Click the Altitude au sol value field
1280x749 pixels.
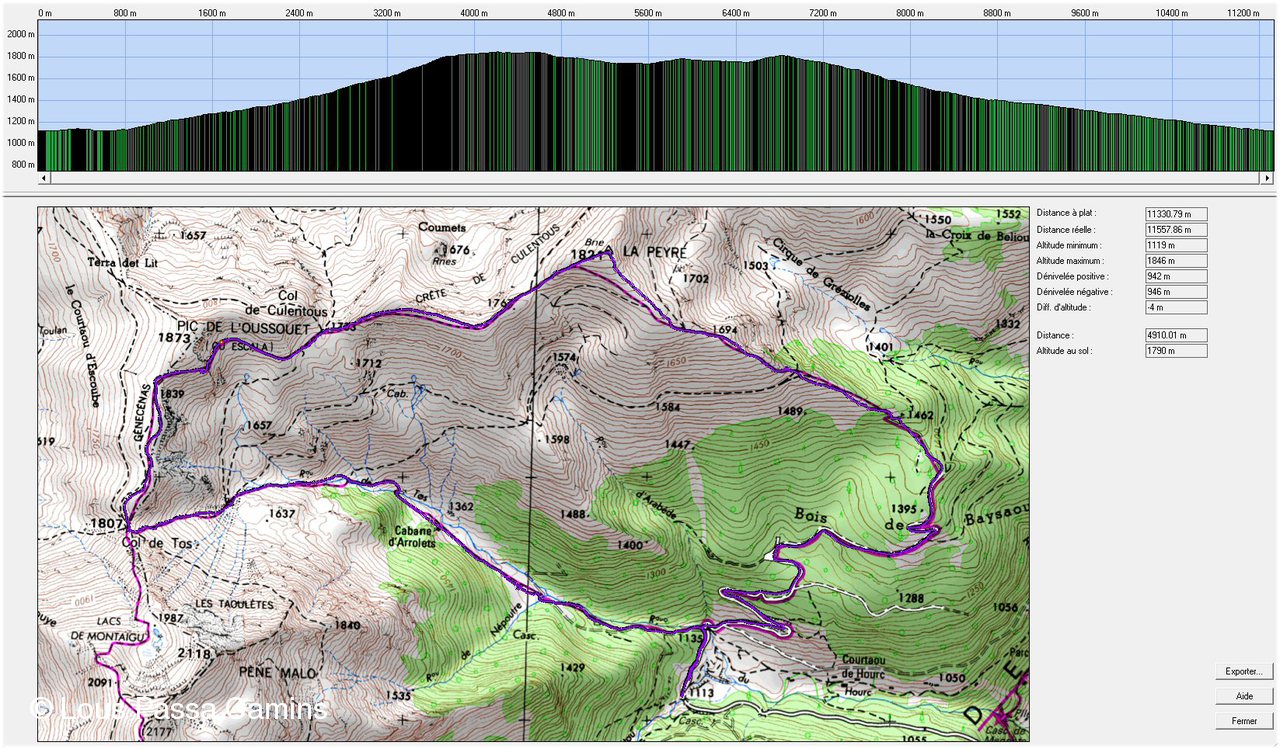(x=1176, y=351)
